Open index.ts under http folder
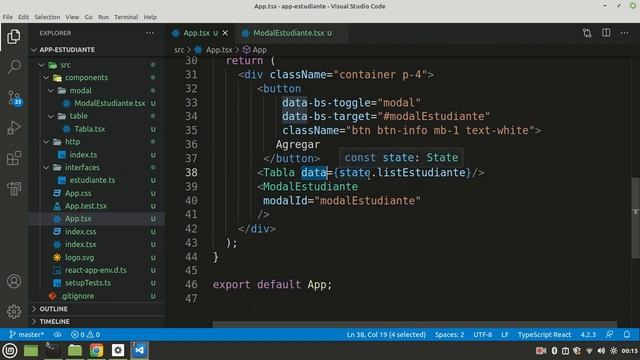640x360 pixels. click(83, 155)
